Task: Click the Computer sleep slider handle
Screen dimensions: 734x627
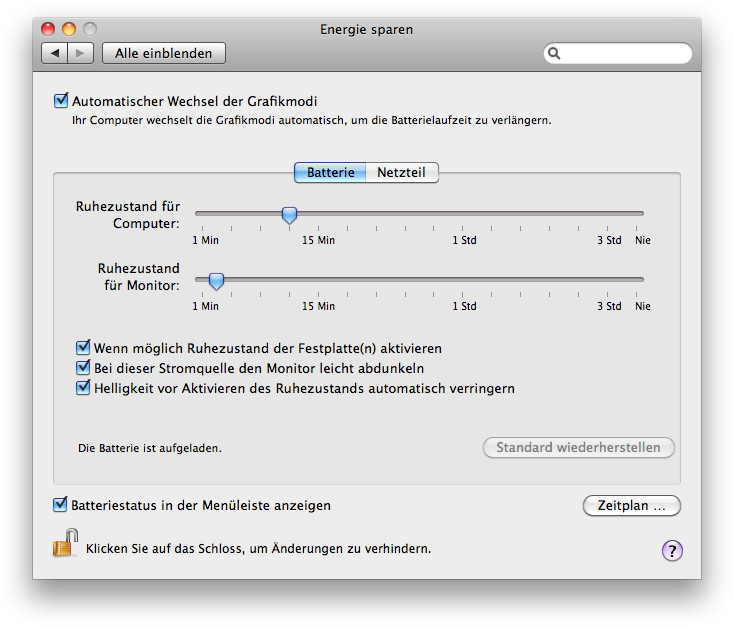Action: (x=289, y=215)
